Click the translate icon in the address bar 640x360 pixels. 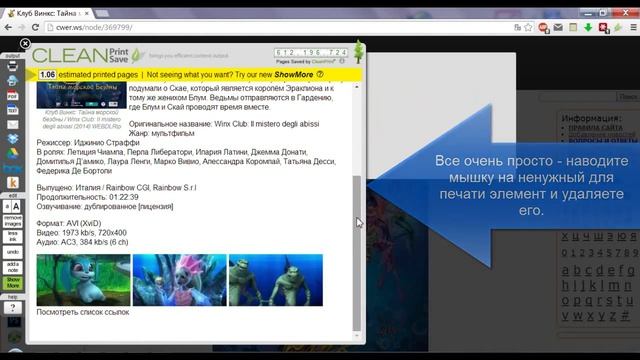(x=518, y=27)
